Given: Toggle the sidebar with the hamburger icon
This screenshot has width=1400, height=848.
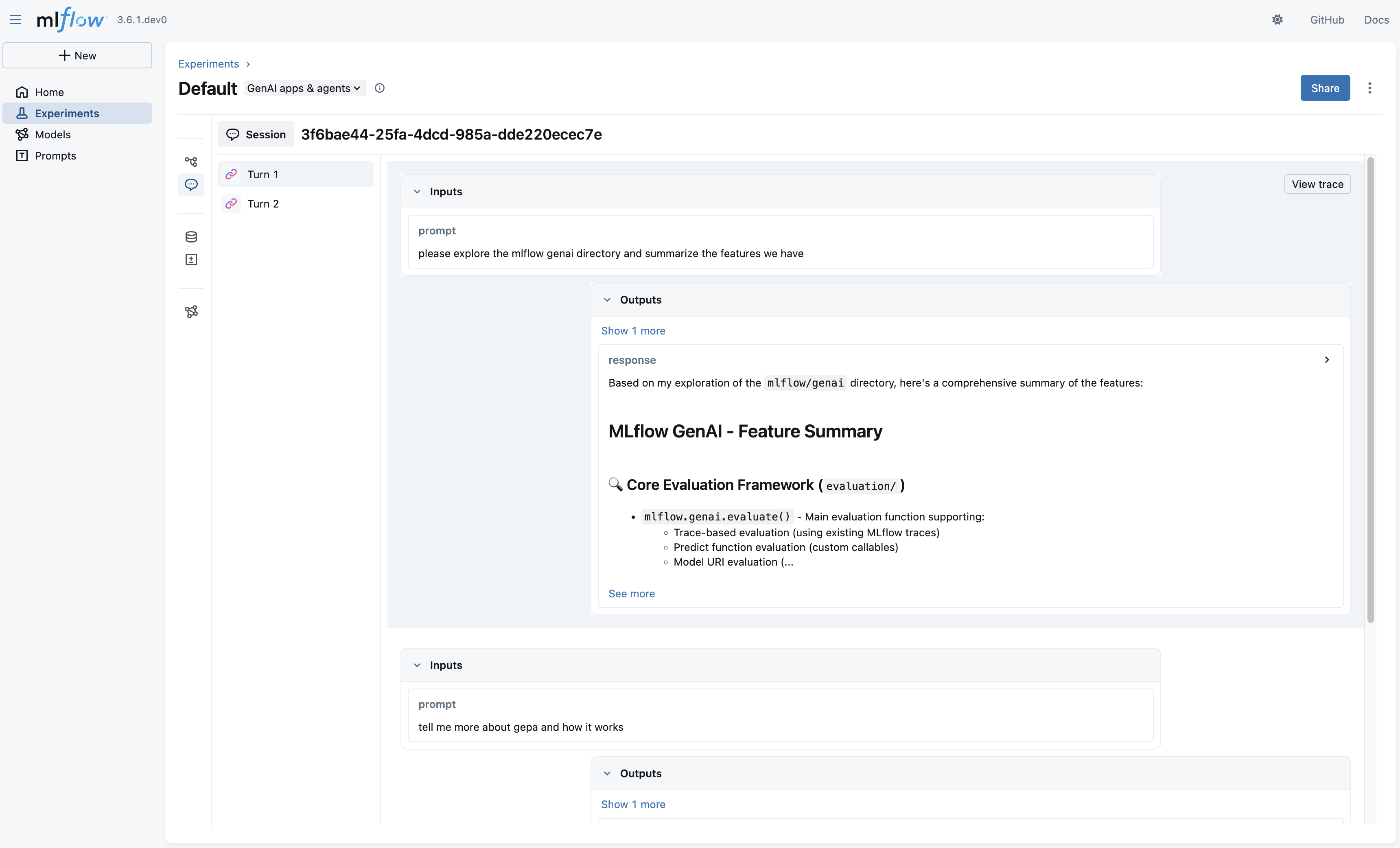Looking at the screenshot, I should [15, 19].
